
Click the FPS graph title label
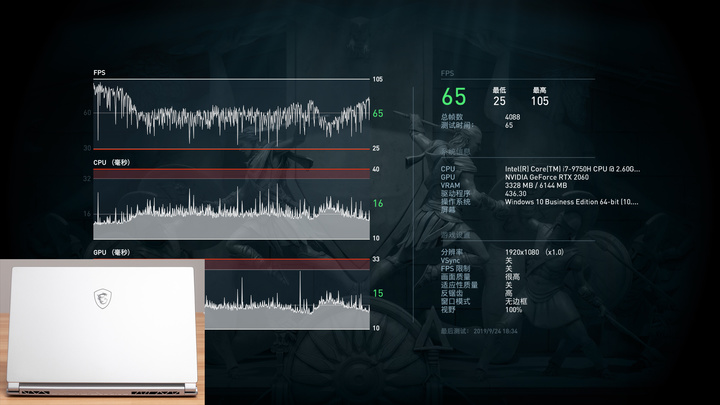pos(99,73)
